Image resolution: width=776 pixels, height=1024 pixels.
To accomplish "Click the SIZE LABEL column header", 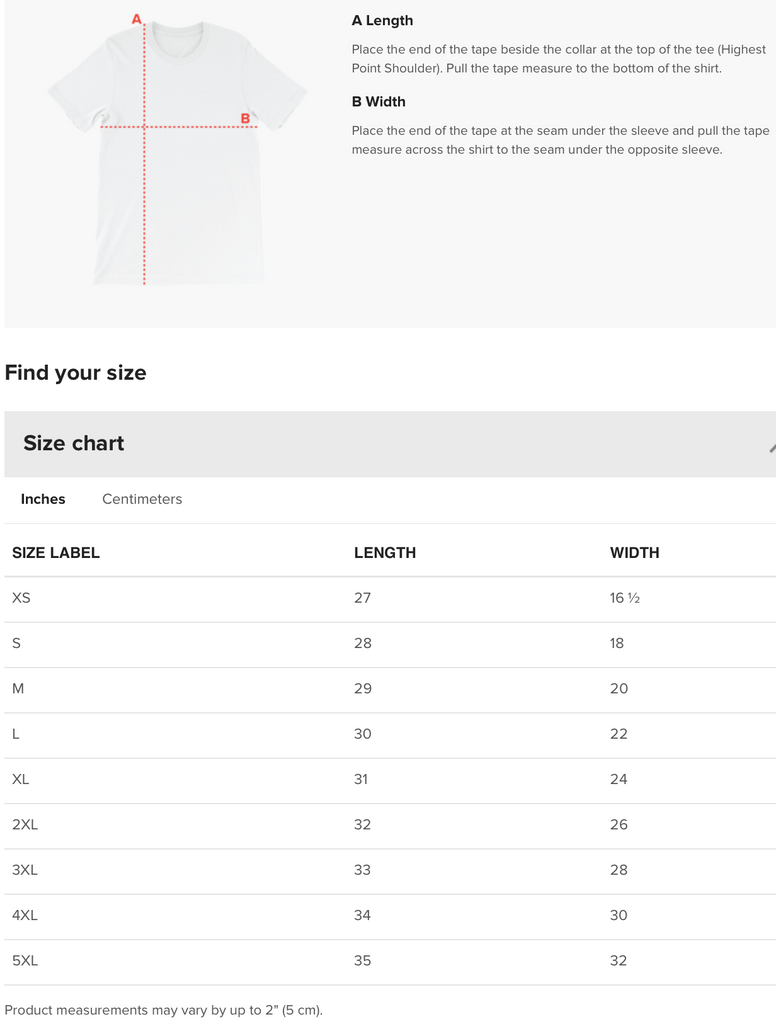I will [56, 552].
